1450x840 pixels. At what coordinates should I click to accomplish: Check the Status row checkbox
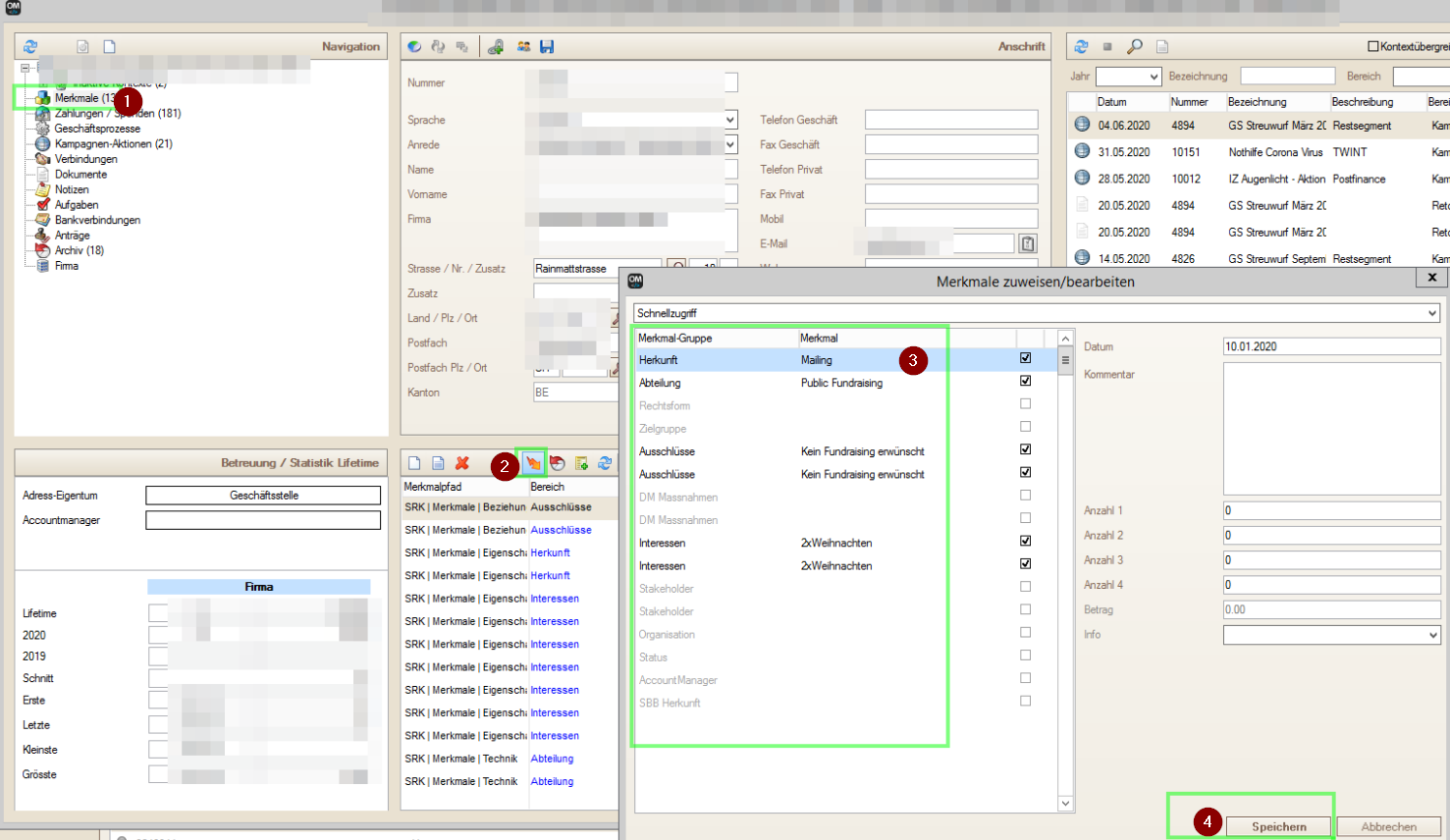pos(1025,656)
